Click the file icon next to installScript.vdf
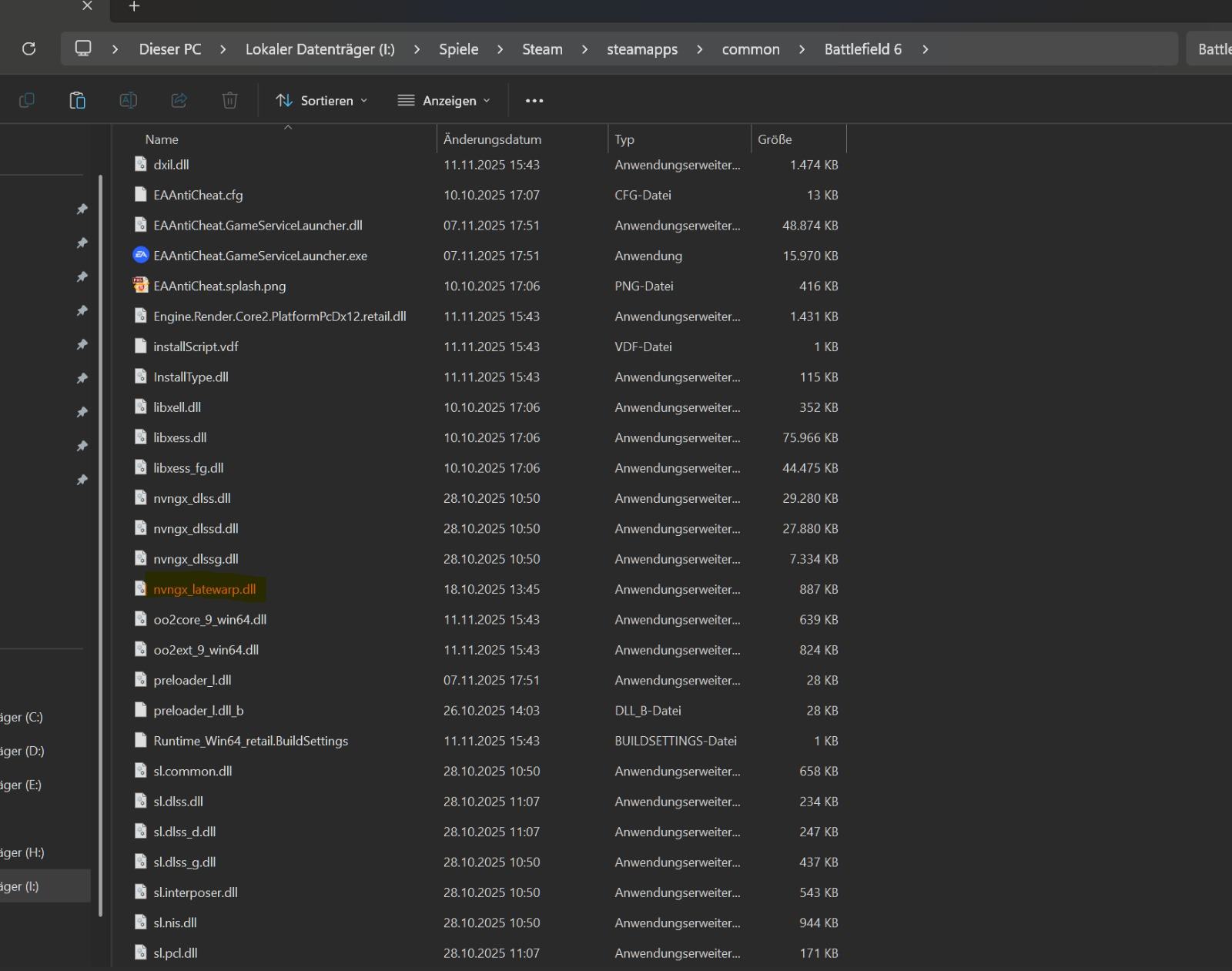Viewport: 1232px width, 971px height. tap(140, 347)
